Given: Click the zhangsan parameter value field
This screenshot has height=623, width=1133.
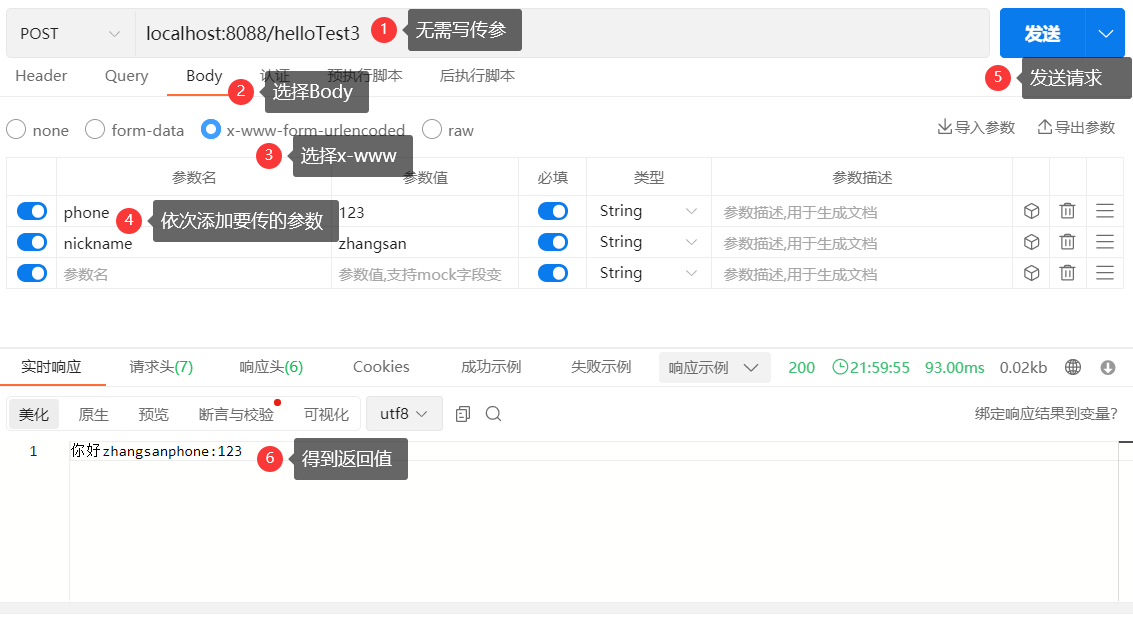Looking at the screenshot, I should click(x=425, y=244).
